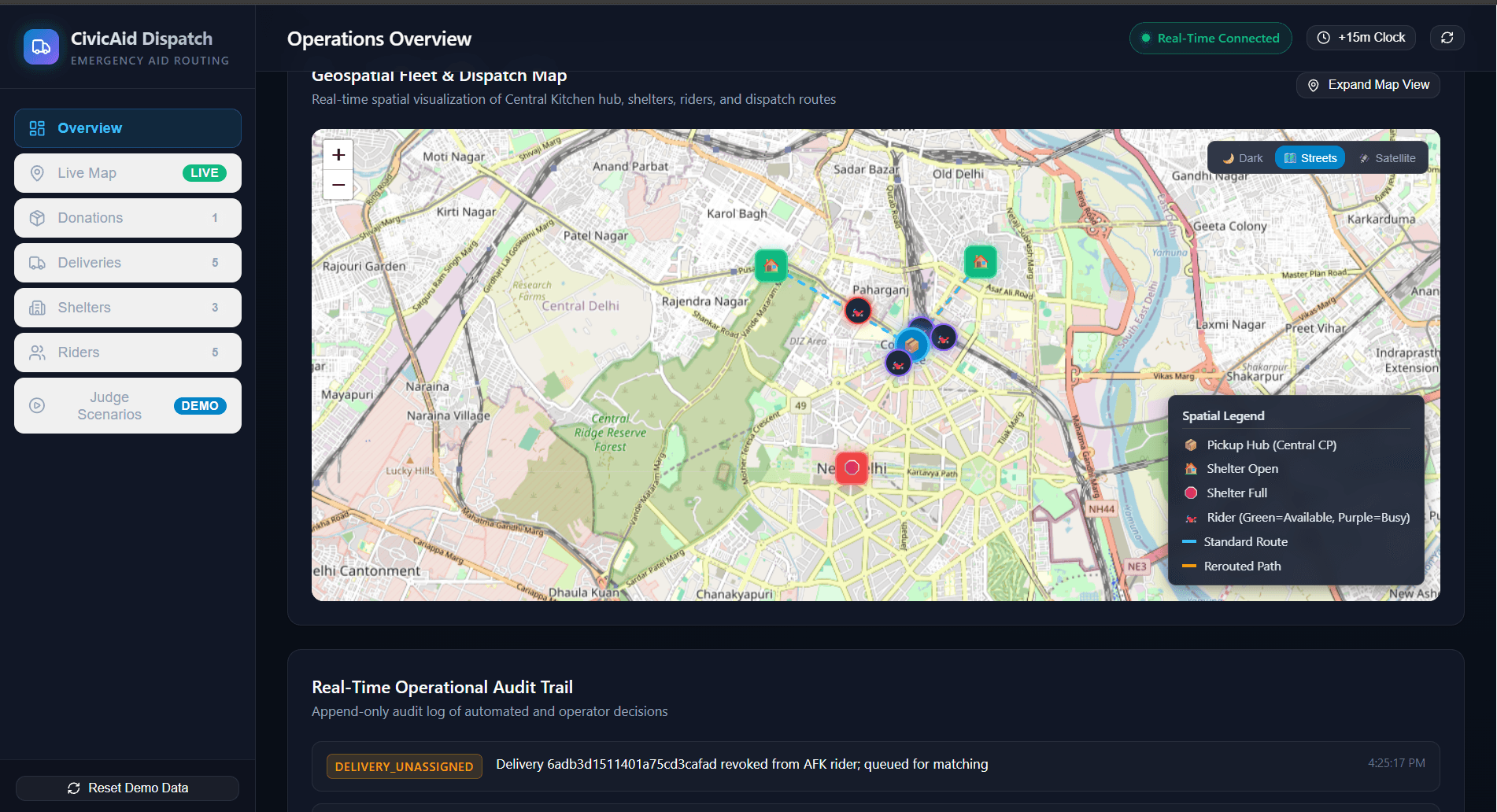Click the full shelter marker in New Delhi

(852, 468)
